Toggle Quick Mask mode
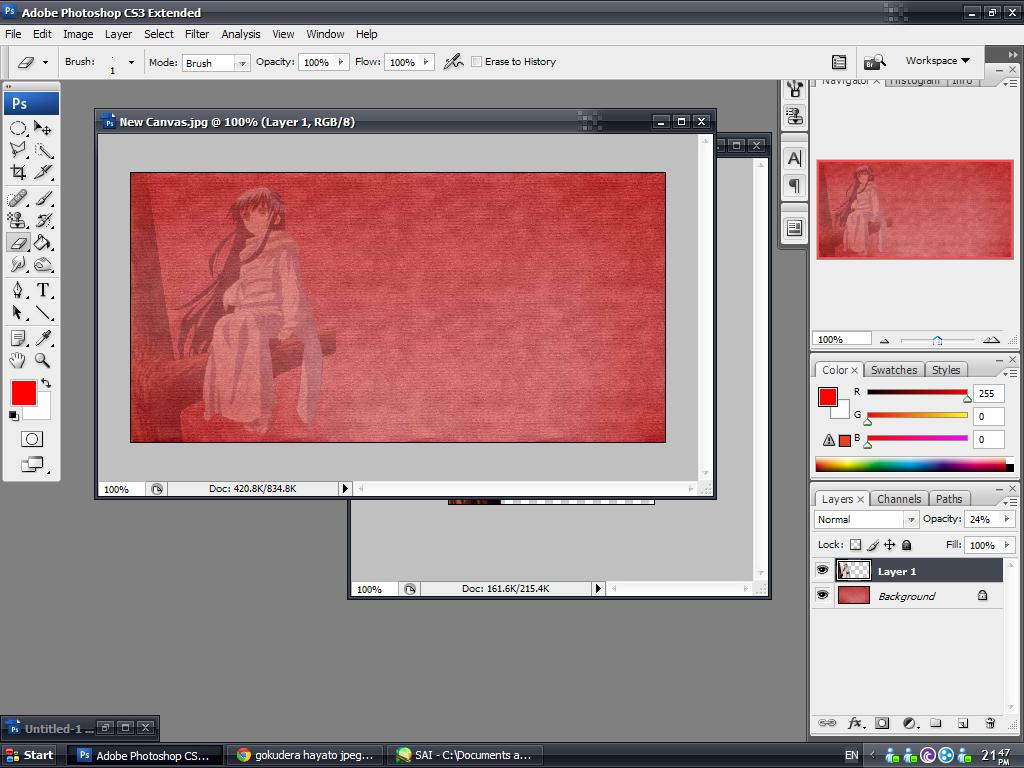 tap(31, 440)
